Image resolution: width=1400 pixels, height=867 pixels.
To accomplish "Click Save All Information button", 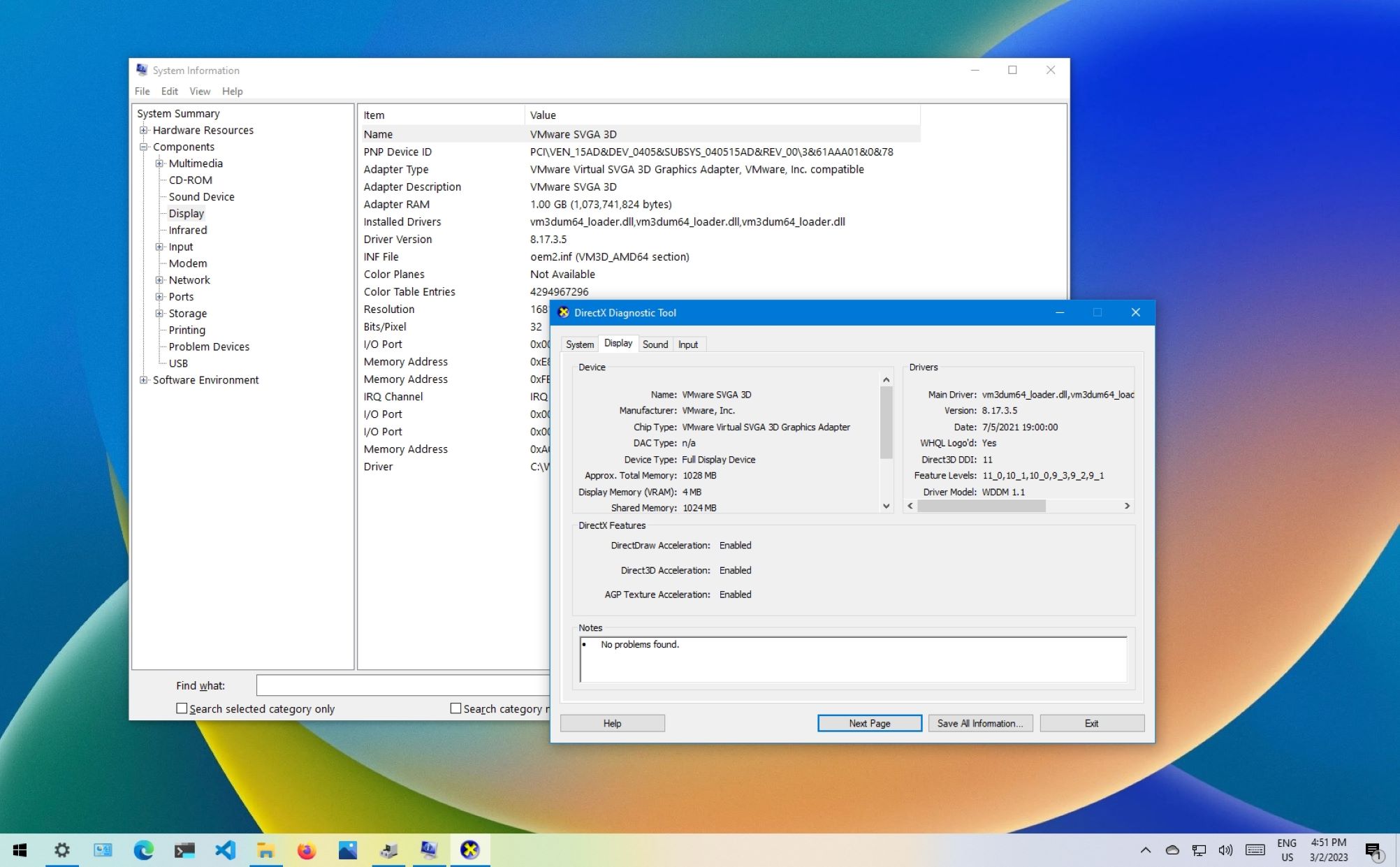I will pyautogui.click(x=980, y=723).
